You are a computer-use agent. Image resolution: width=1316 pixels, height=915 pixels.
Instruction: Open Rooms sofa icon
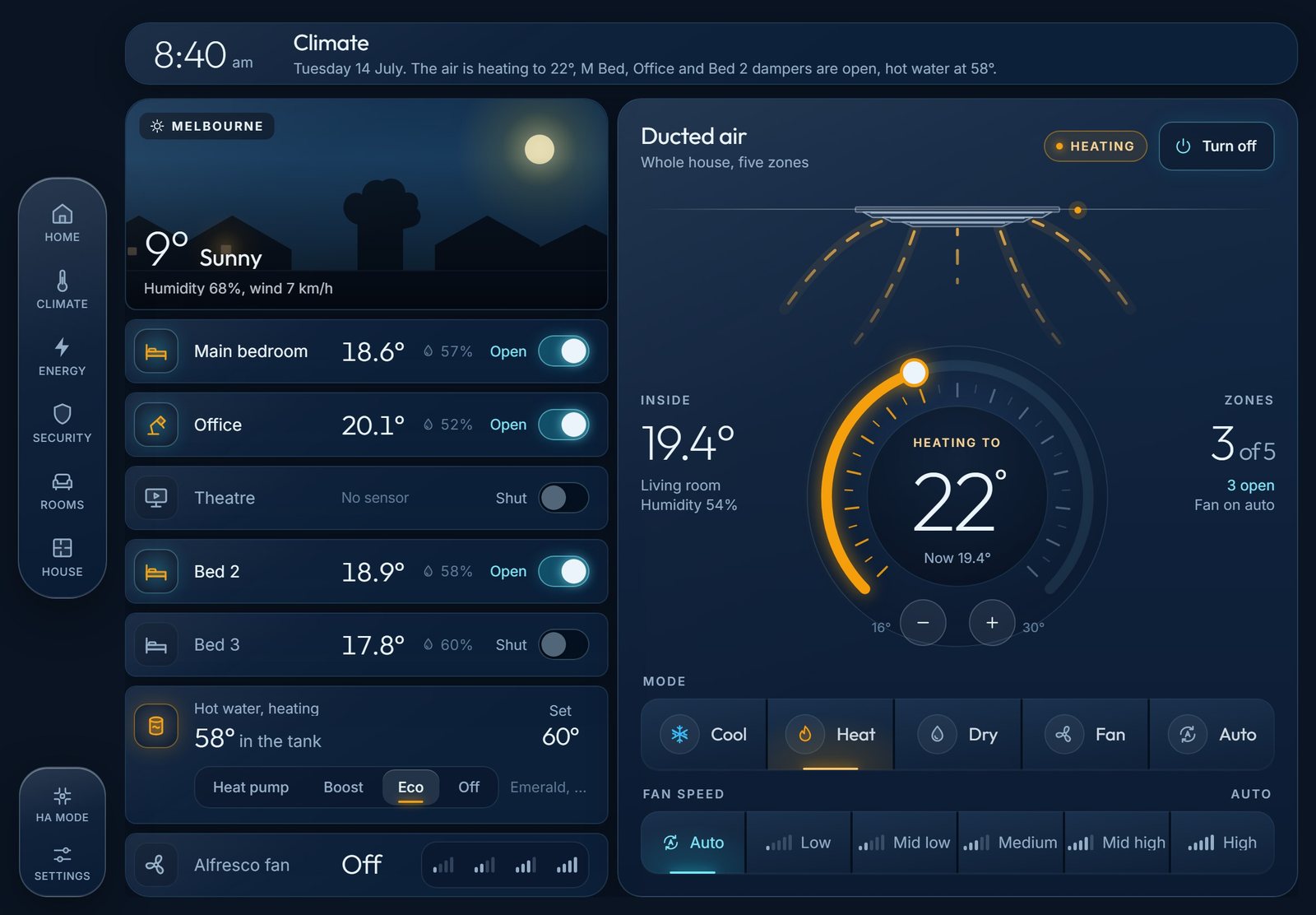click(63, 490)
